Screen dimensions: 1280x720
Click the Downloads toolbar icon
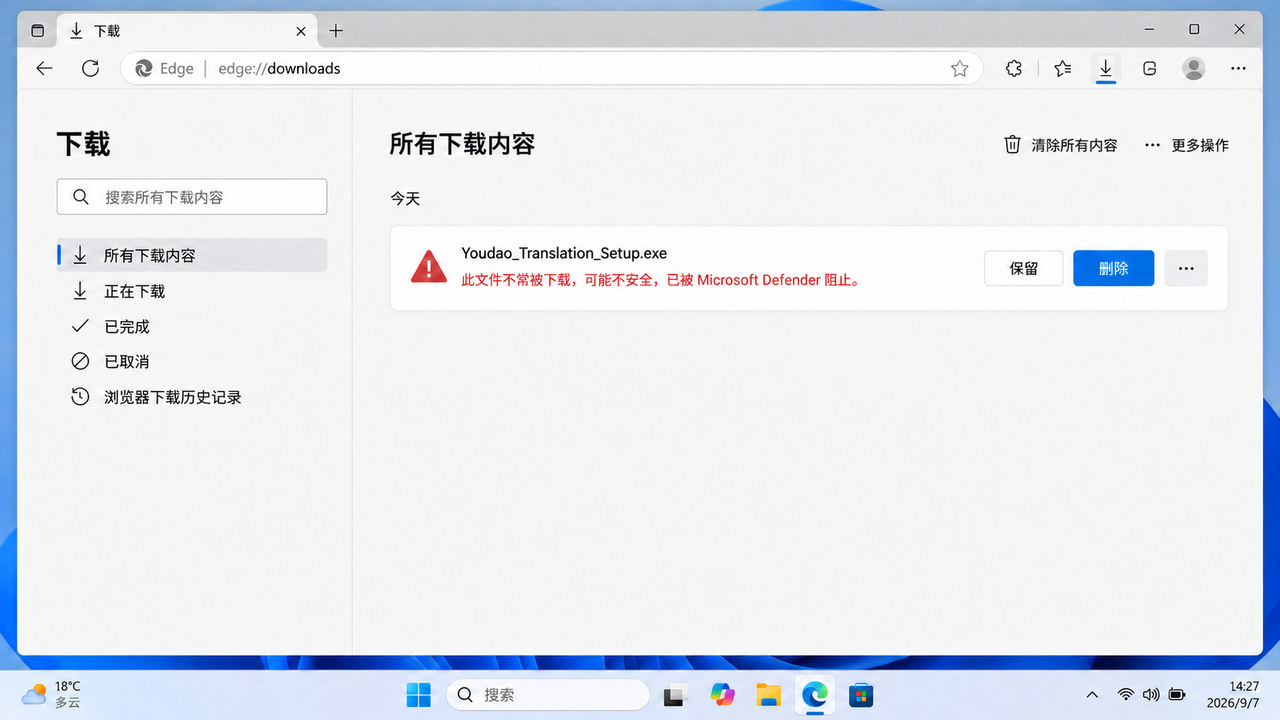coord(1106,68)
